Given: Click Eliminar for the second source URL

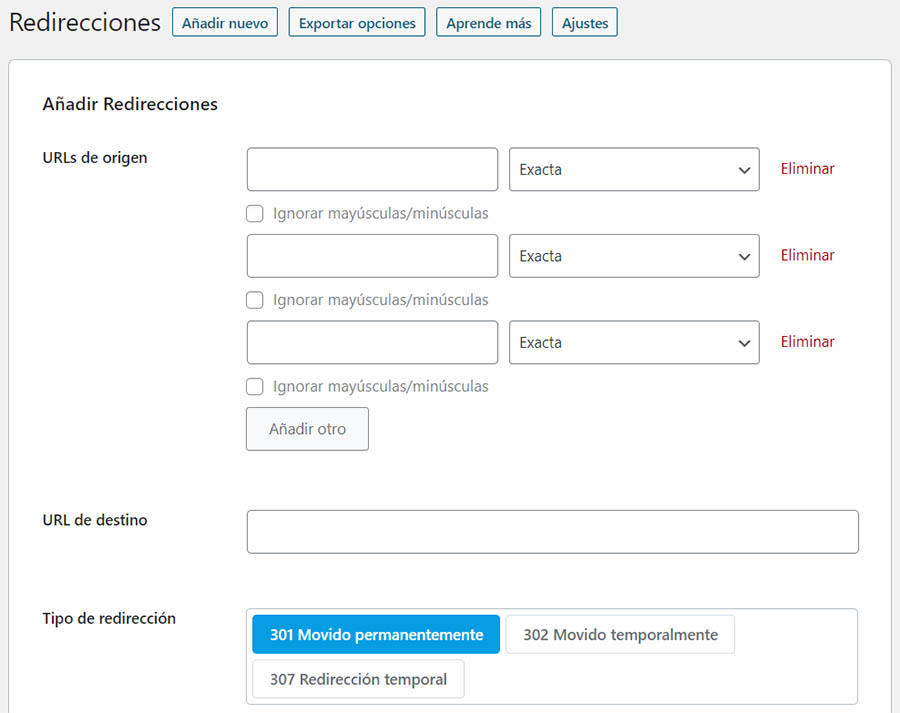Looking at the screenshot, I should click(807, 255).
